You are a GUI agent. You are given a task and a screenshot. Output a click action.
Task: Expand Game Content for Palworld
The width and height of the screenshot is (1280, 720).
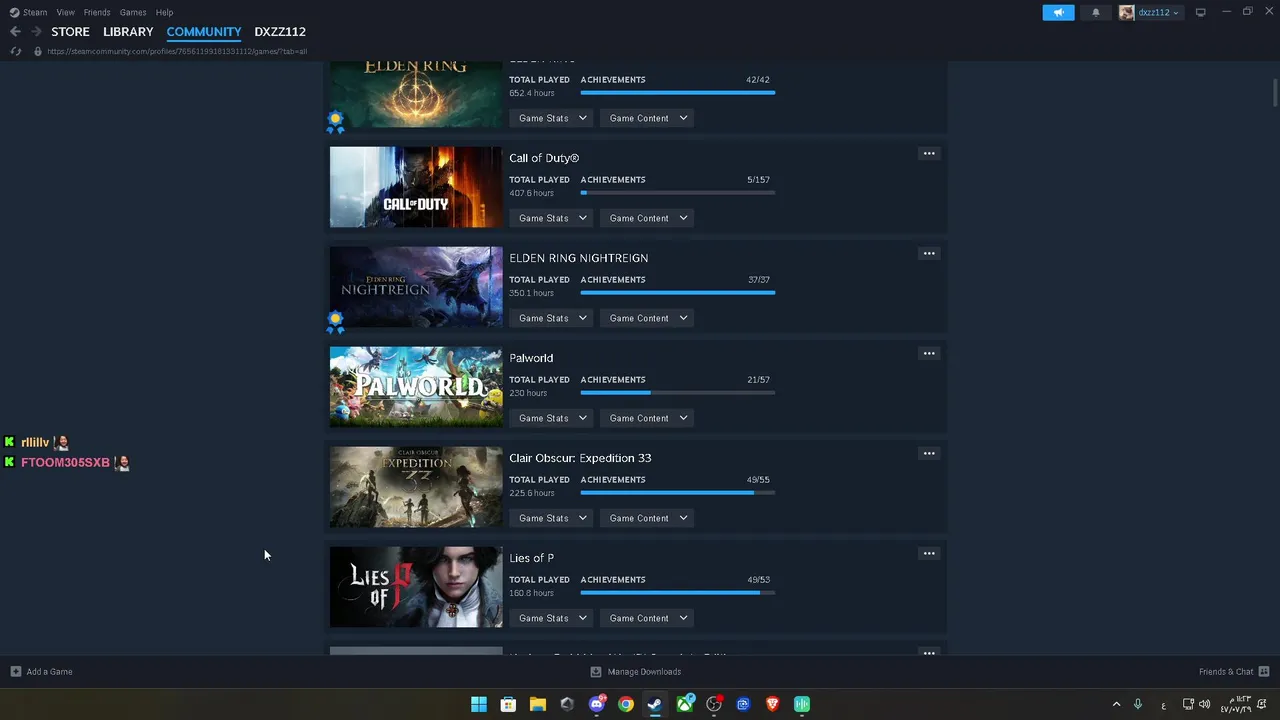(647, 418)
